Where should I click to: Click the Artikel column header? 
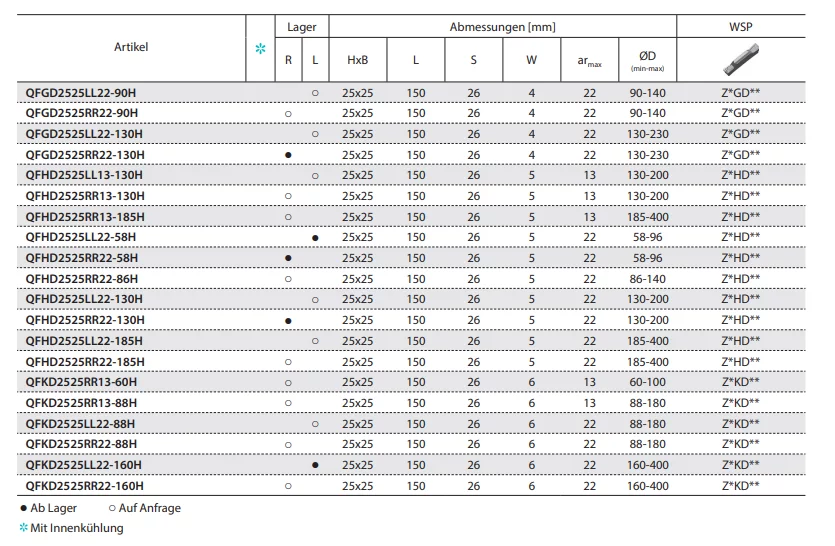pos(132,47)
